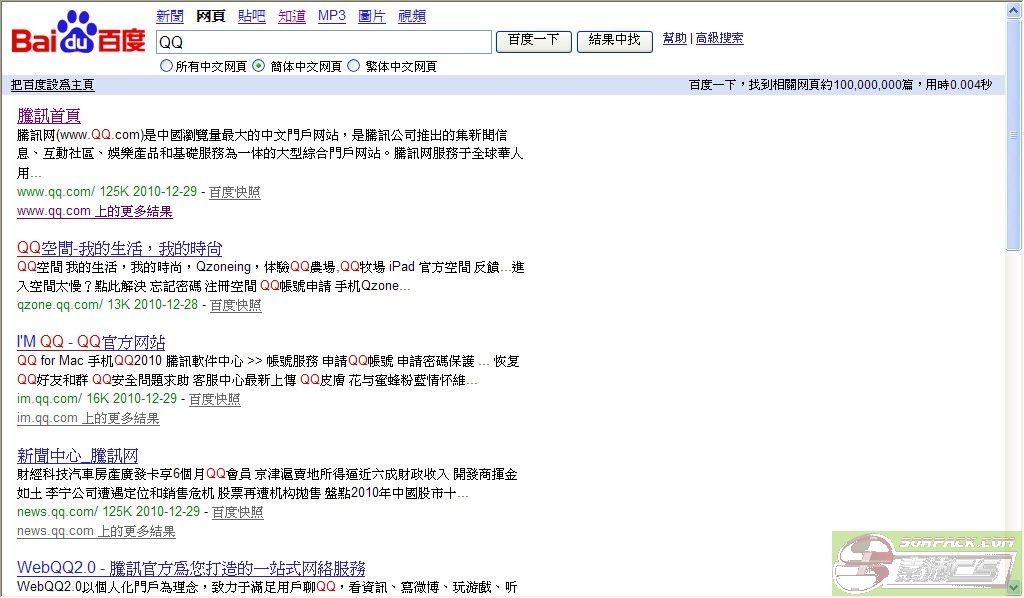View 百度快照 for qzone.qq.com result
The width and height of the screenshot is (1024, 598).
(236, 305)
